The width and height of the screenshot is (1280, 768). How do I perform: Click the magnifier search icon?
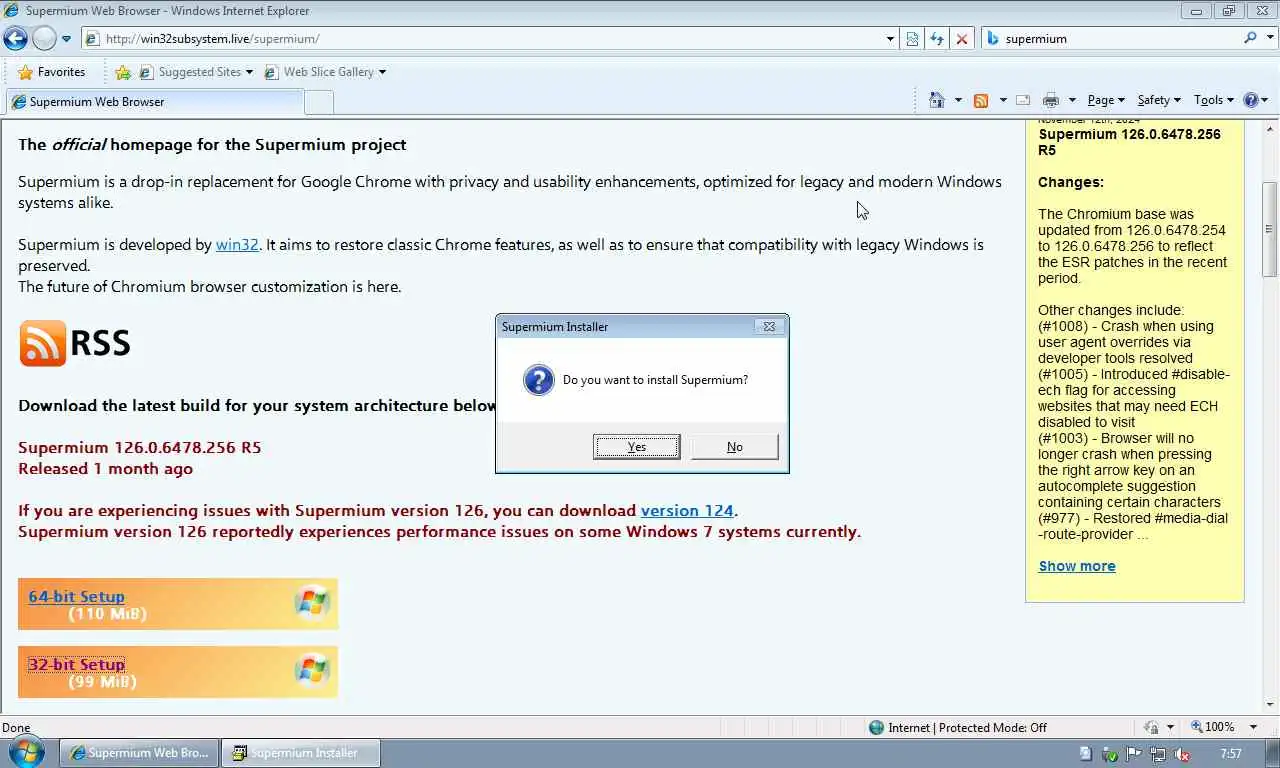point(1250,38)
